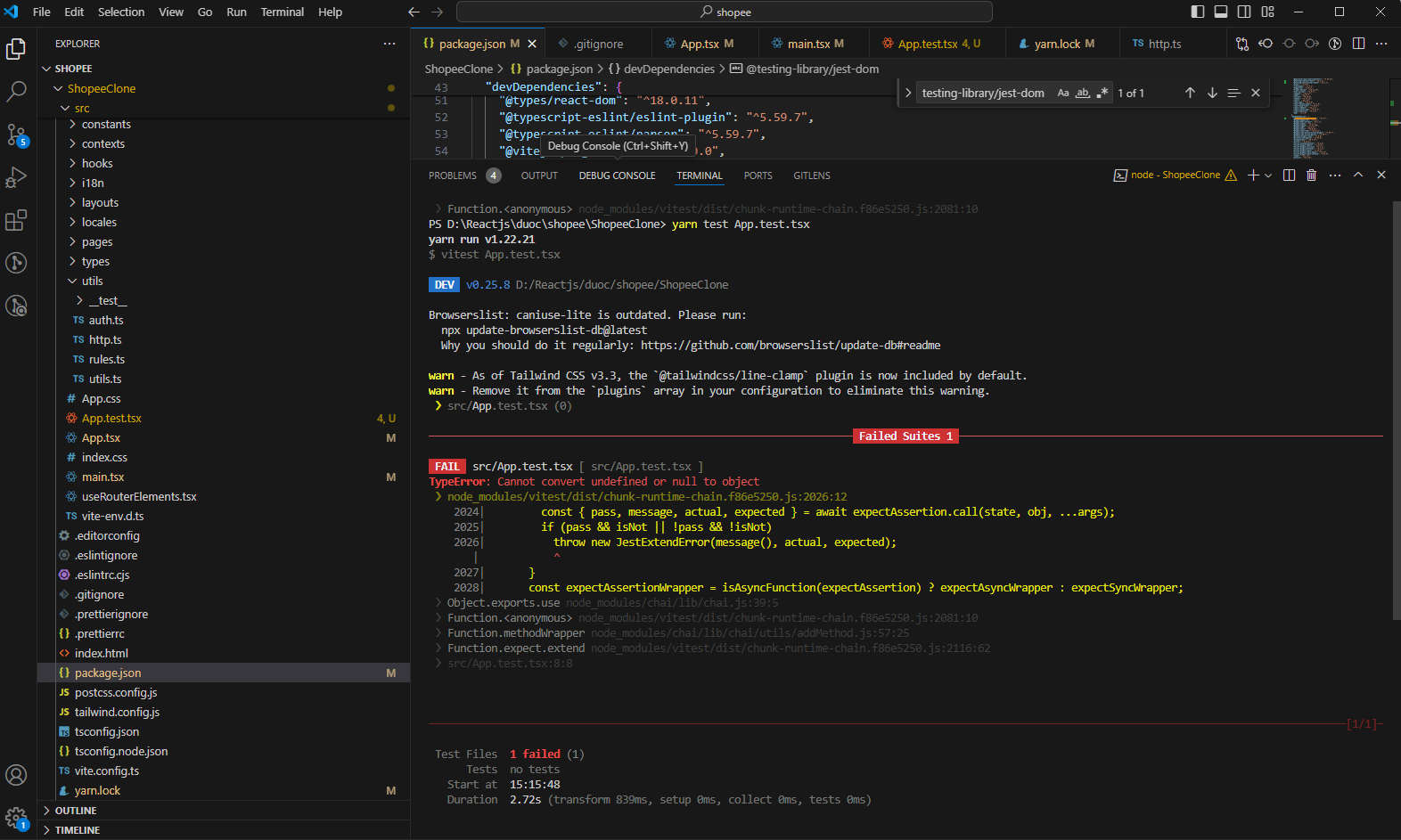Close the terminal panel
This screenshot has width=1401, height=840.
1381,175
